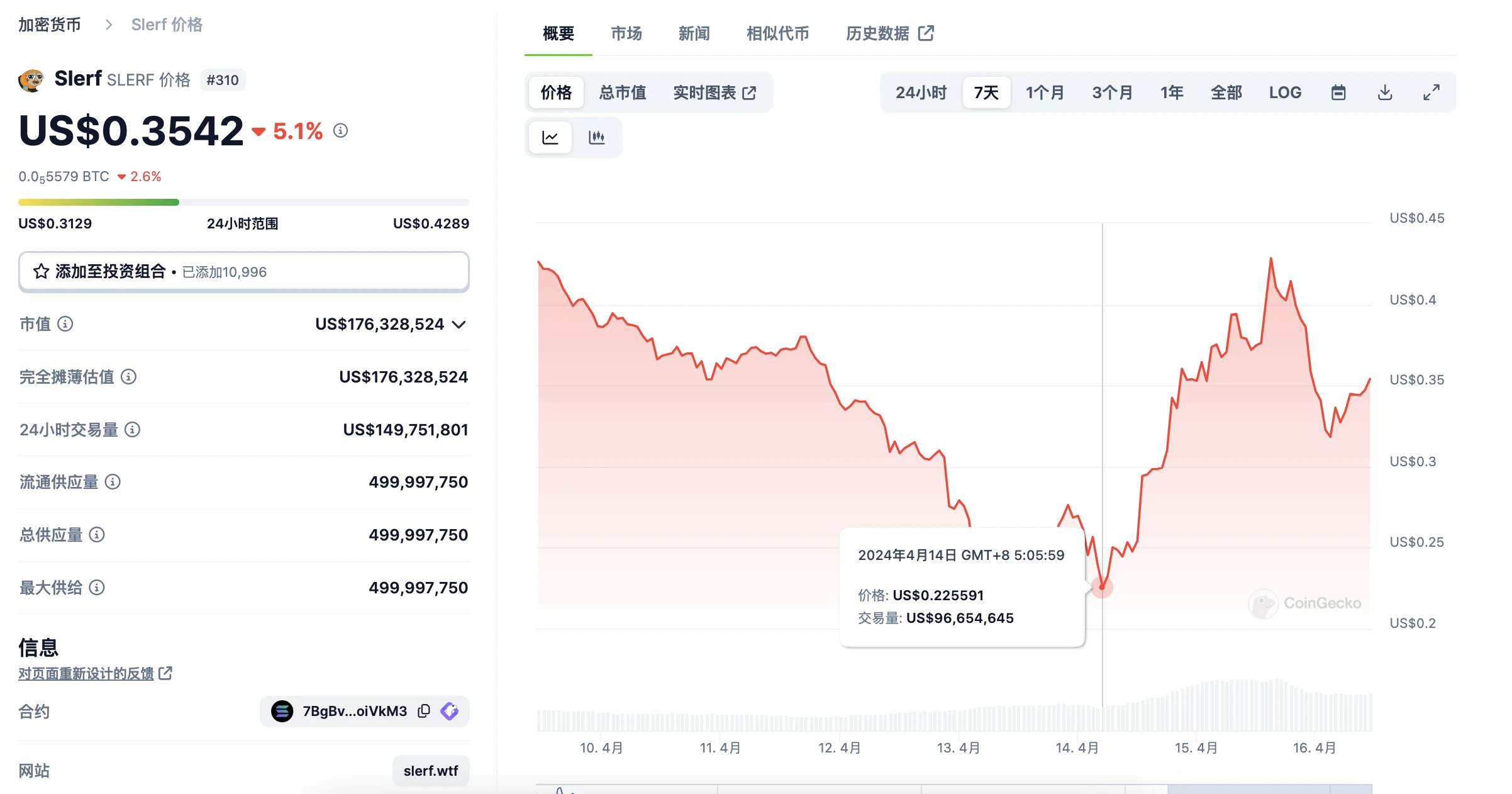Switch to the 市场 tab
This screenshot has height=794, width=1512.
click(x=626, y=34)
